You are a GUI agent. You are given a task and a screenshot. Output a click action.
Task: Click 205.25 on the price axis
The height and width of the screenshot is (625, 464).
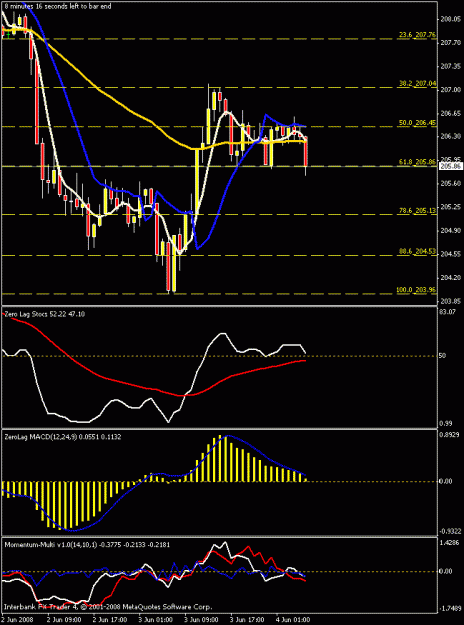[450, 207]
